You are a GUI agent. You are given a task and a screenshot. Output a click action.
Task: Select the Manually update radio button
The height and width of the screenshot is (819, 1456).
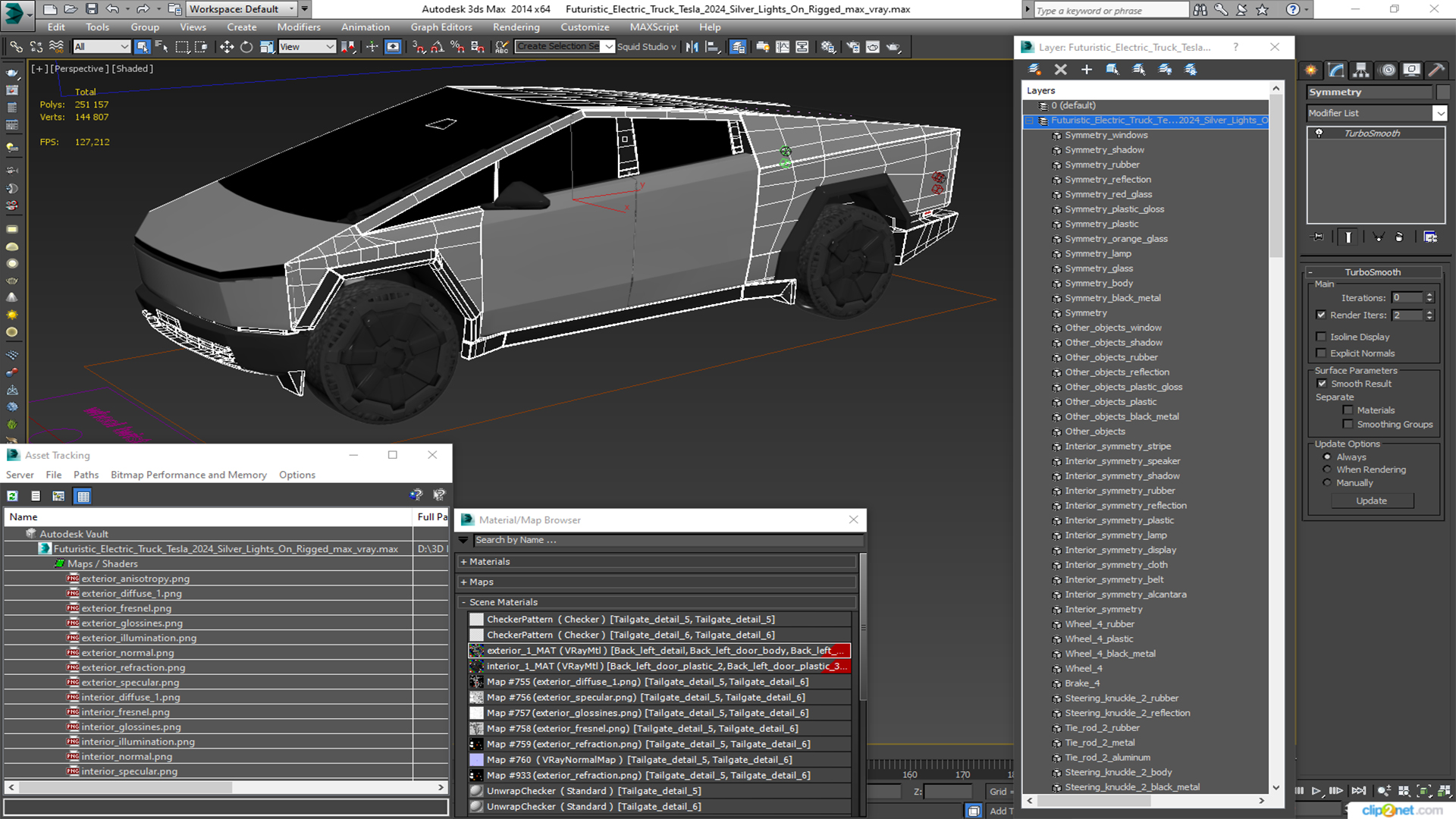[x=1327, y=483]
